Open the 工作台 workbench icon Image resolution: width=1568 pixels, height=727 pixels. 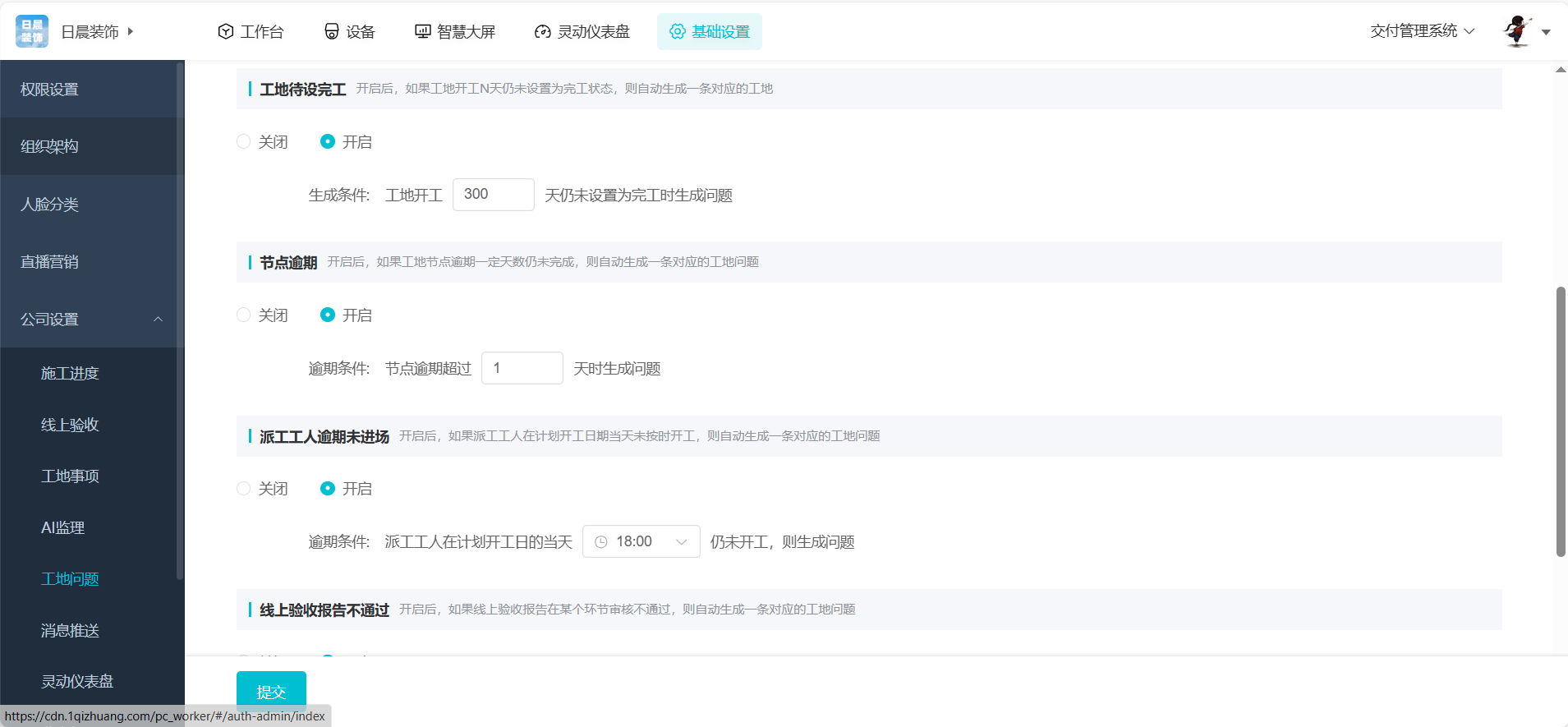tap(225, 31)
